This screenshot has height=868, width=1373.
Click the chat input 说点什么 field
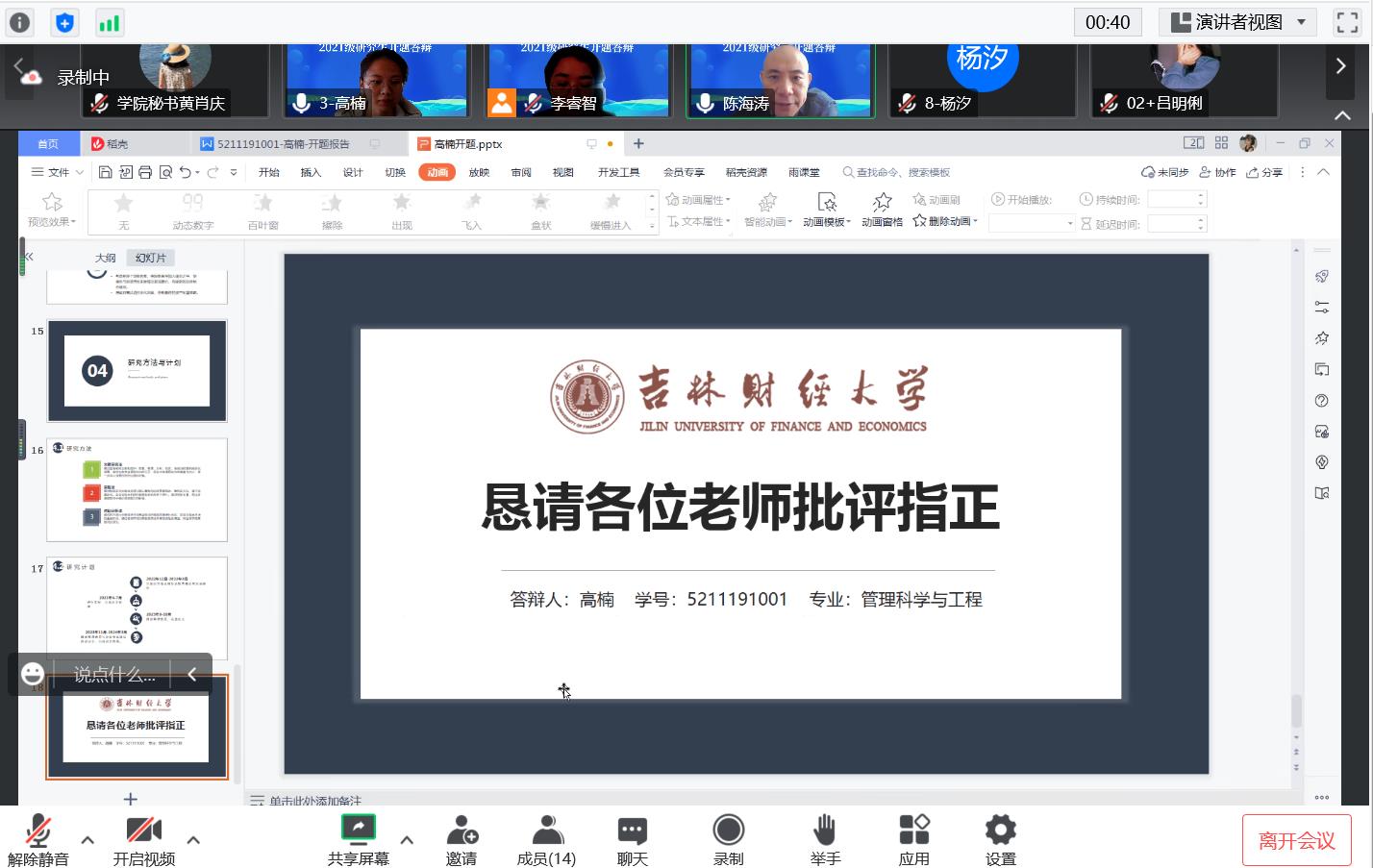[x=113, y=675]
